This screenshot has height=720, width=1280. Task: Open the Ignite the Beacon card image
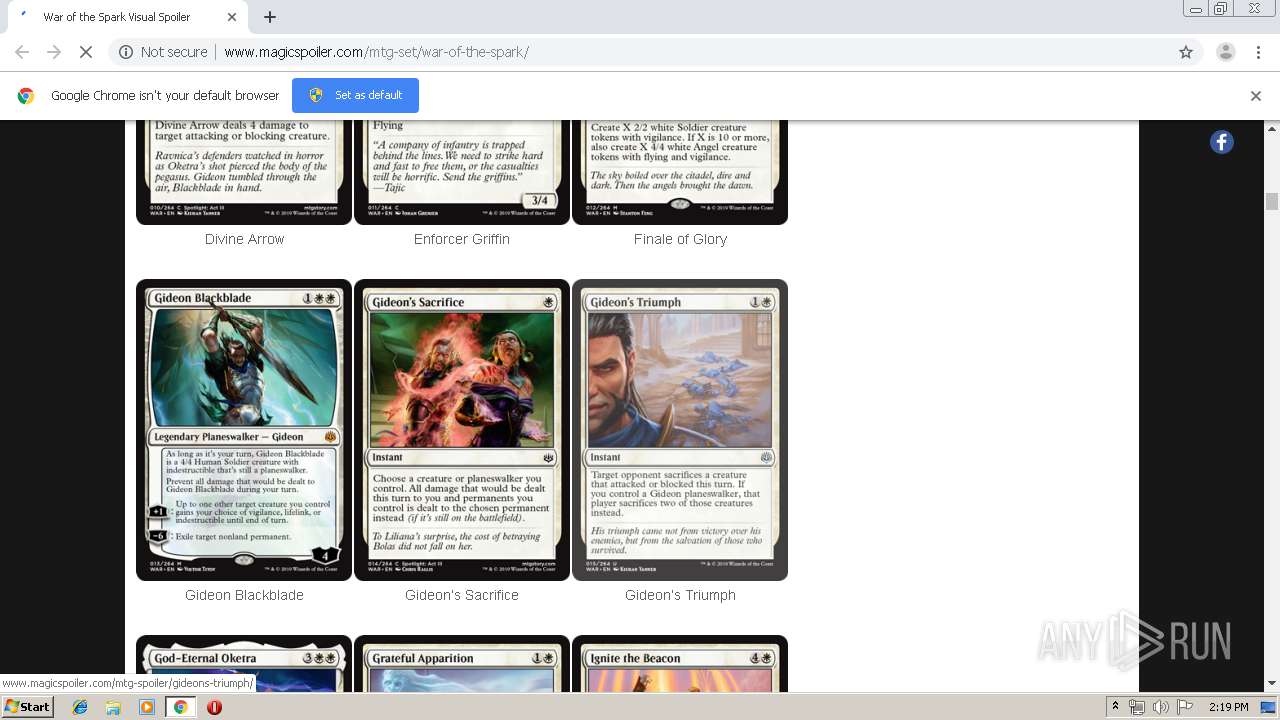click(x=680, y=664)
